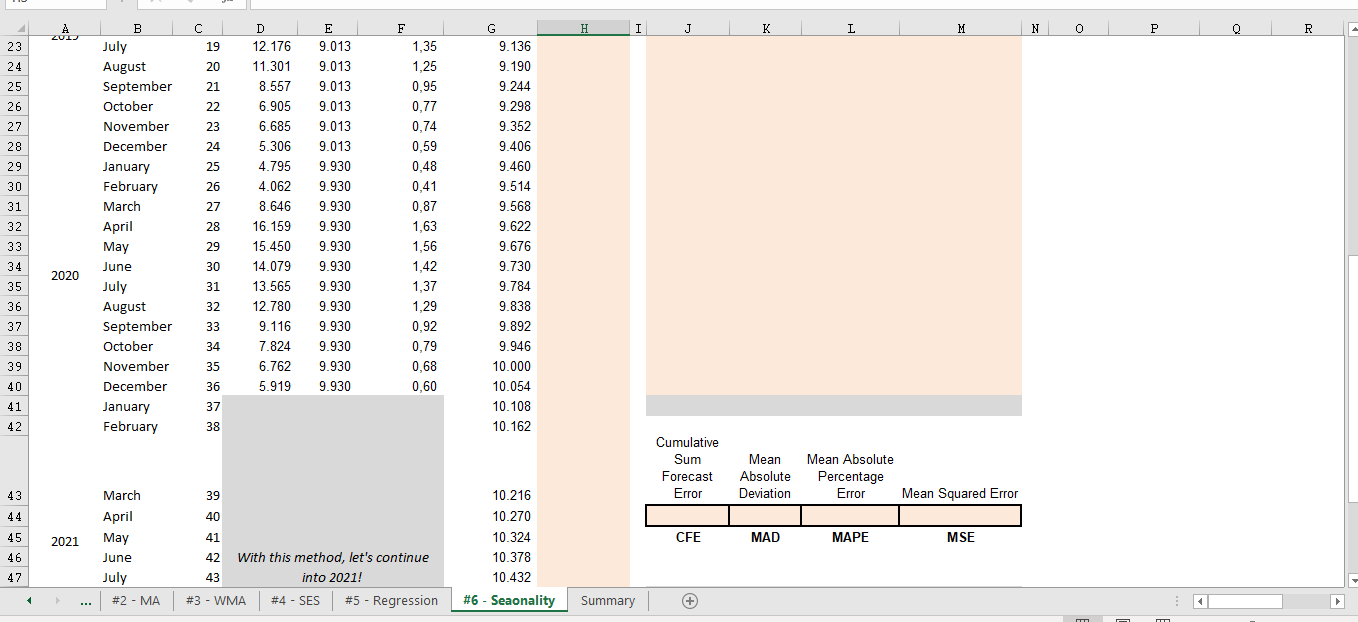Select column H header
The width and height of the screenshot is (1358, 622).
click(584, 29)
